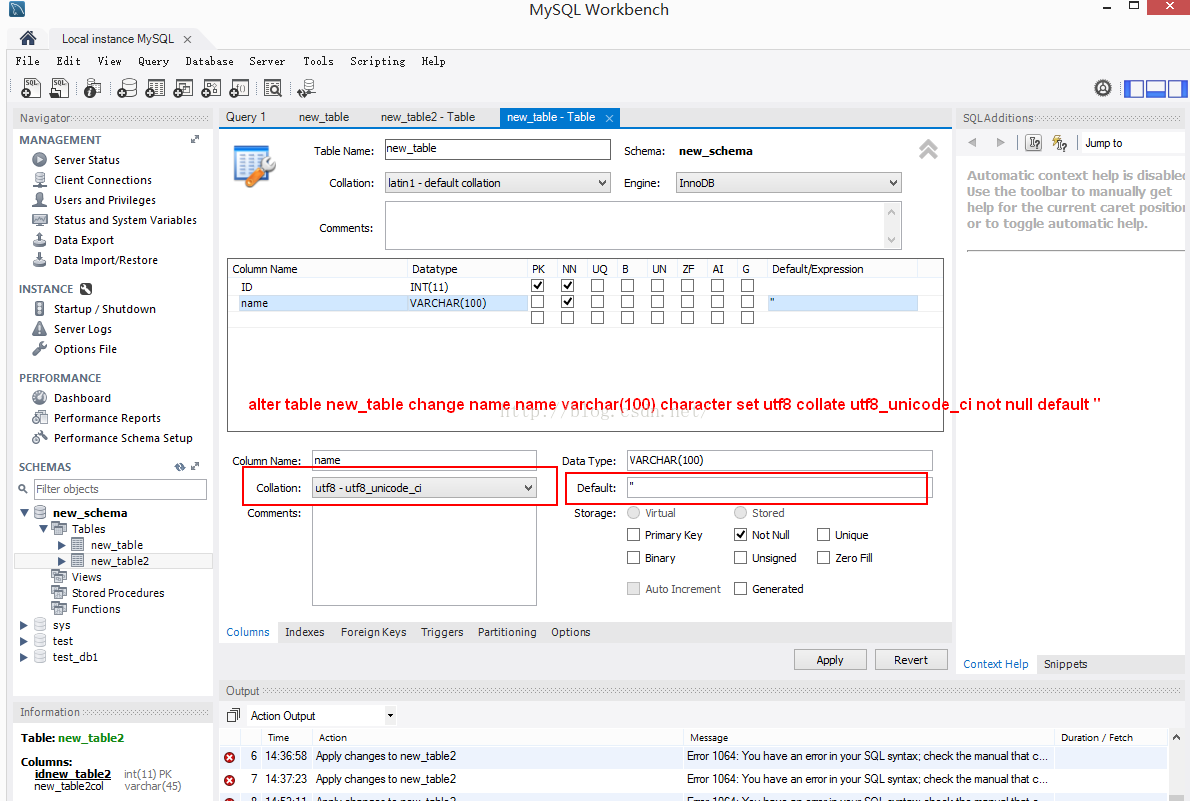Click the SQL Additions forward arrow
Image resolution: width=1190 pixels, height=801 pixels.
[1000, 143]
